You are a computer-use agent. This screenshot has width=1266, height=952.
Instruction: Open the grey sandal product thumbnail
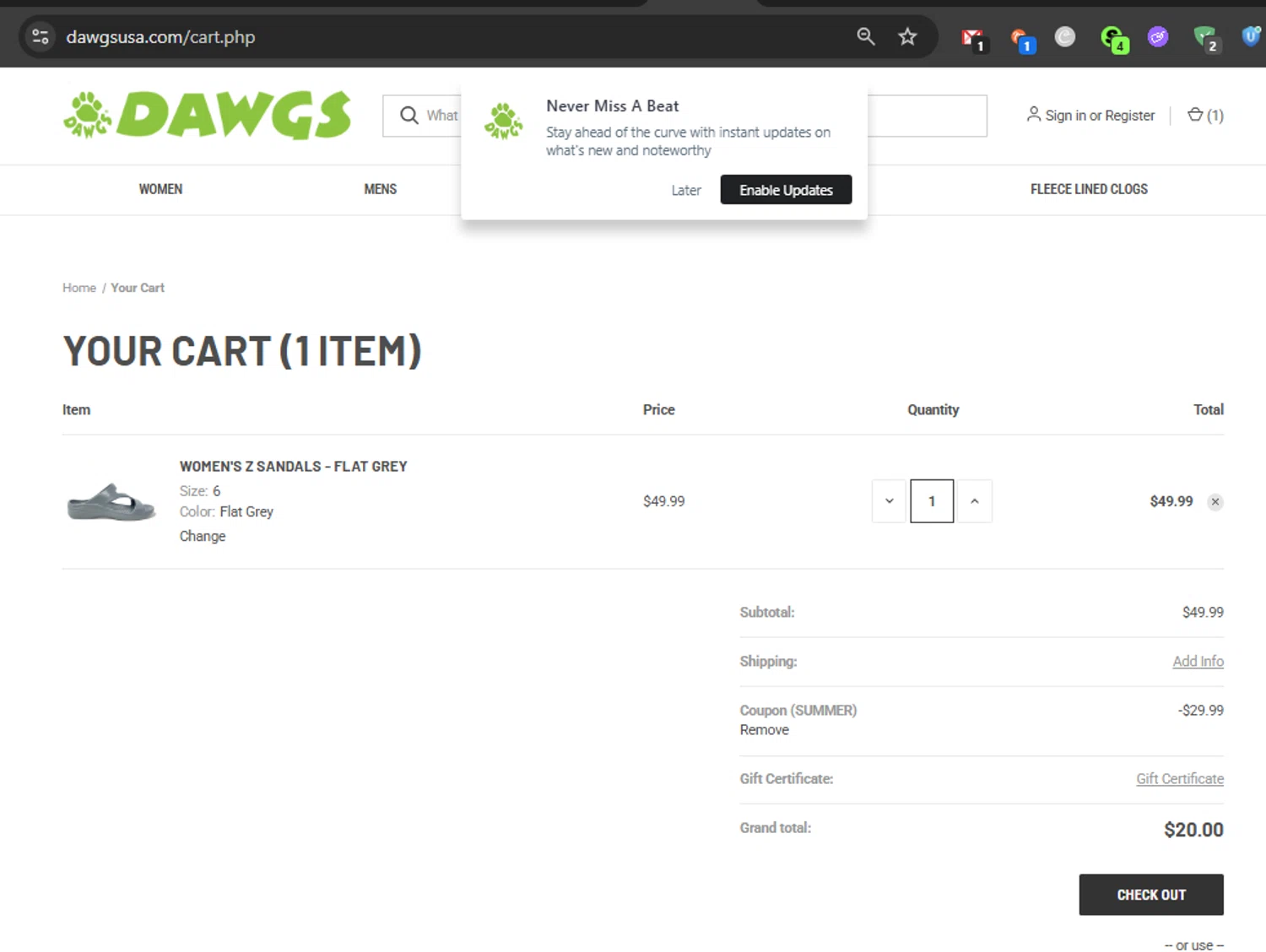coord(111,502)
